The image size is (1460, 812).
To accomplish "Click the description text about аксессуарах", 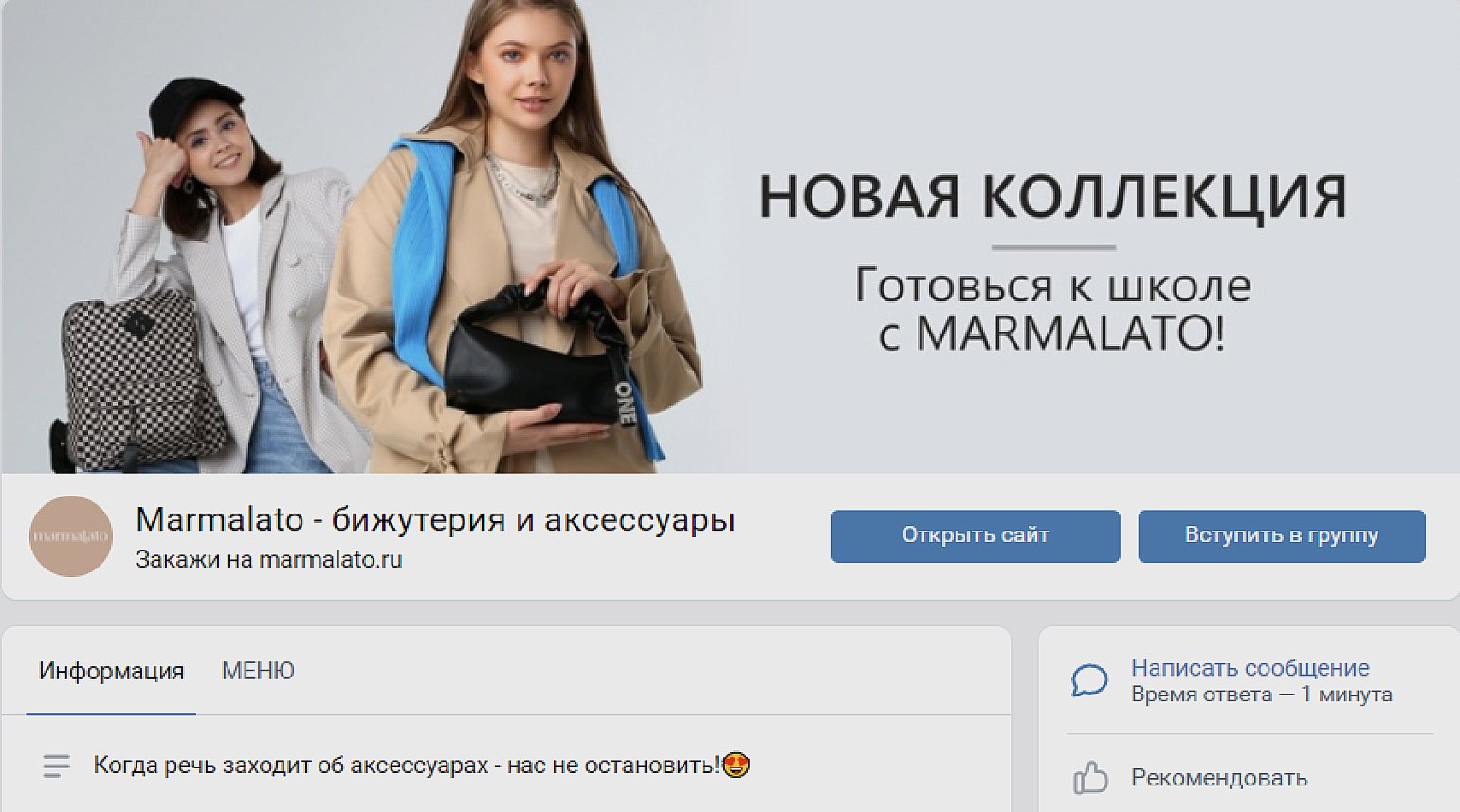I will pyautogui.click(x=406, y=765).
